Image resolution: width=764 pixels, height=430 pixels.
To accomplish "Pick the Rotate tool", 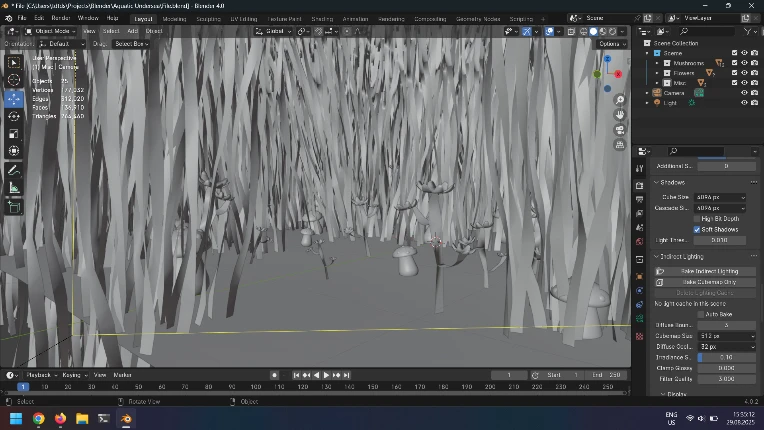I will click(14, 116).
